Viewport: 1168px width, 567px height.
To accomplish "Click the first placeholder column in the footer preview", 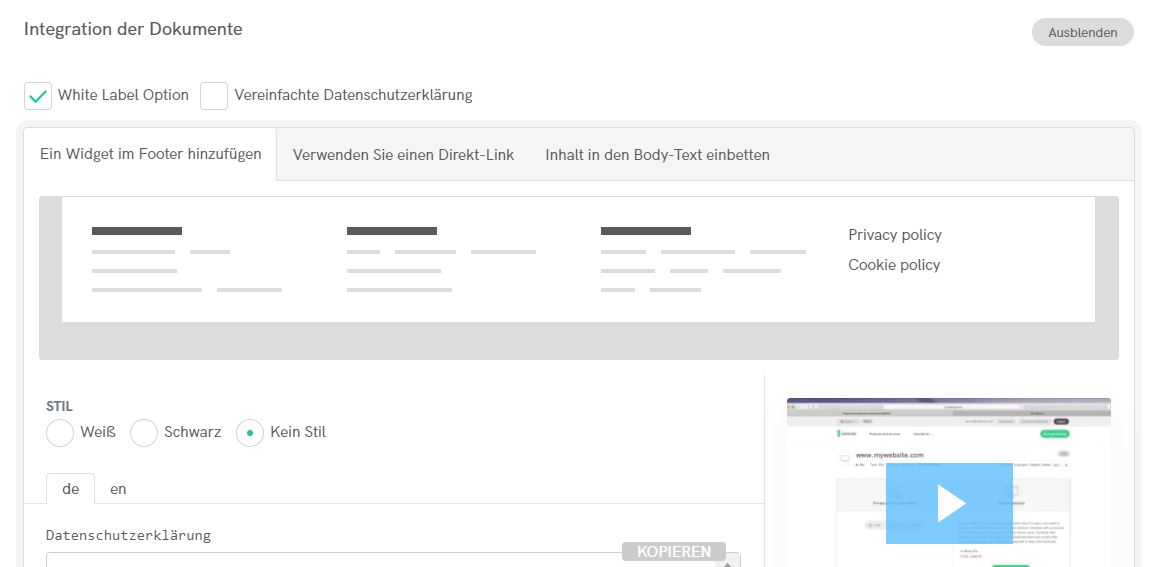I will (x=186, y=260).
